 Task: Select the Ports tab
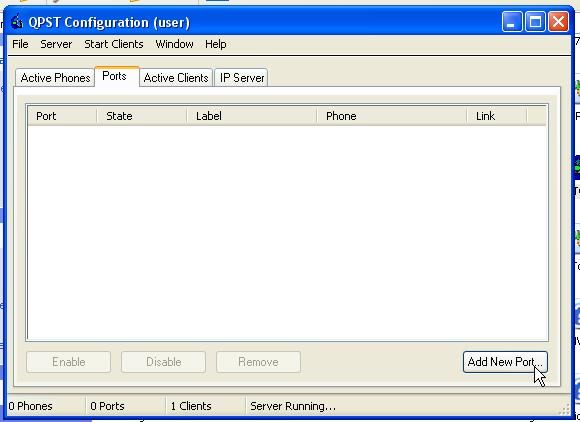click(117, 76)
